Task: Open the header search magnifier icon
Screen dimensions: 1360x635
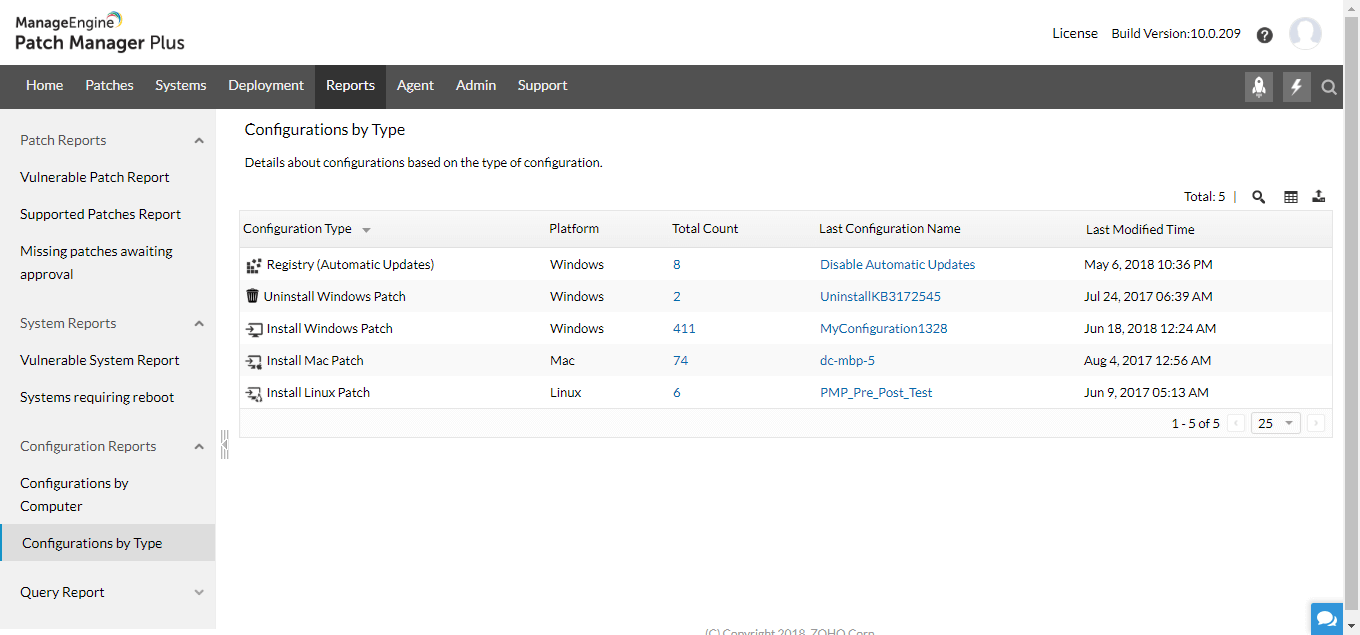Action: pos(1329,87)
